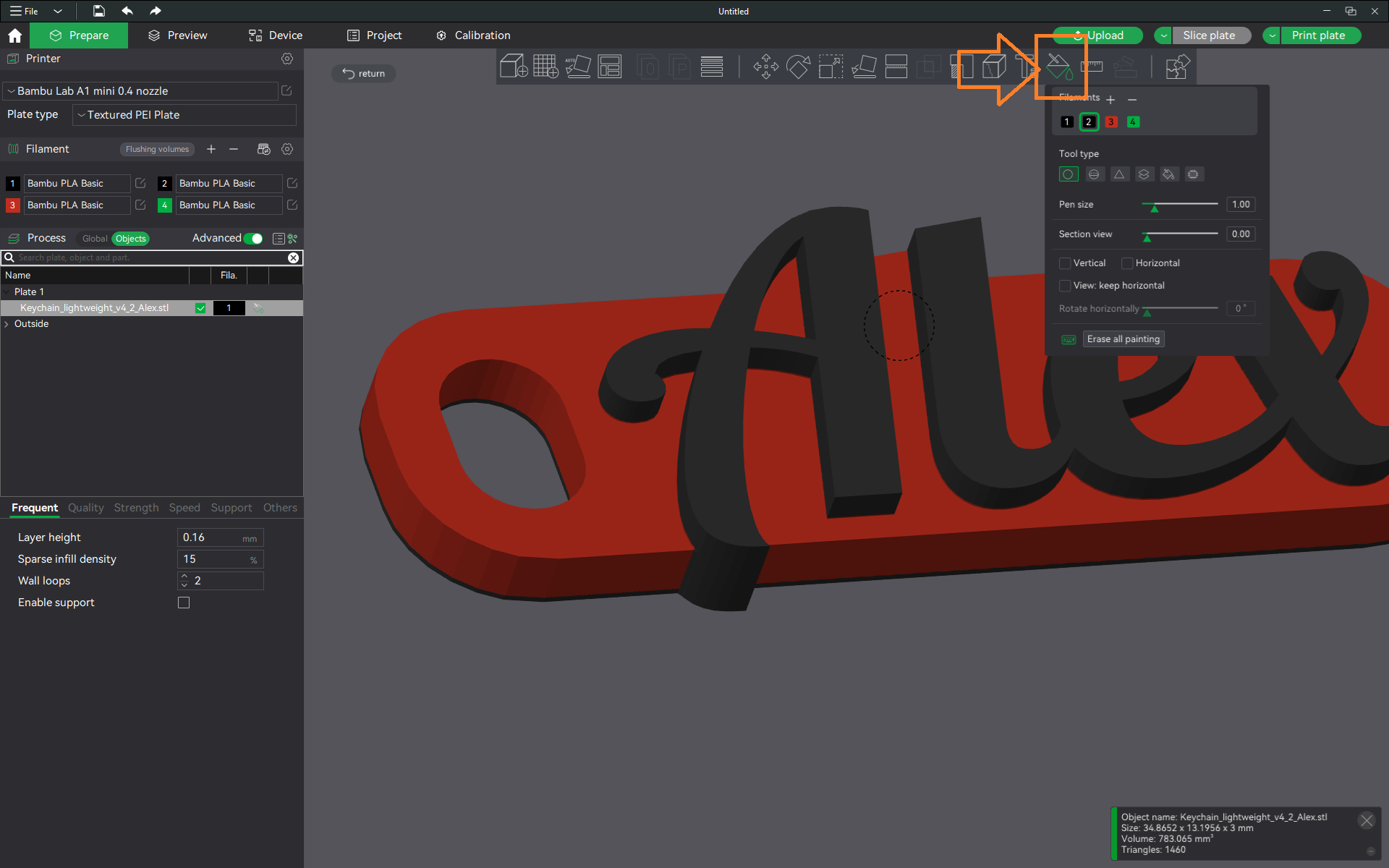
Task: Select the Lay on face tool
Action: pyautogui.click(x=864, y=67)
